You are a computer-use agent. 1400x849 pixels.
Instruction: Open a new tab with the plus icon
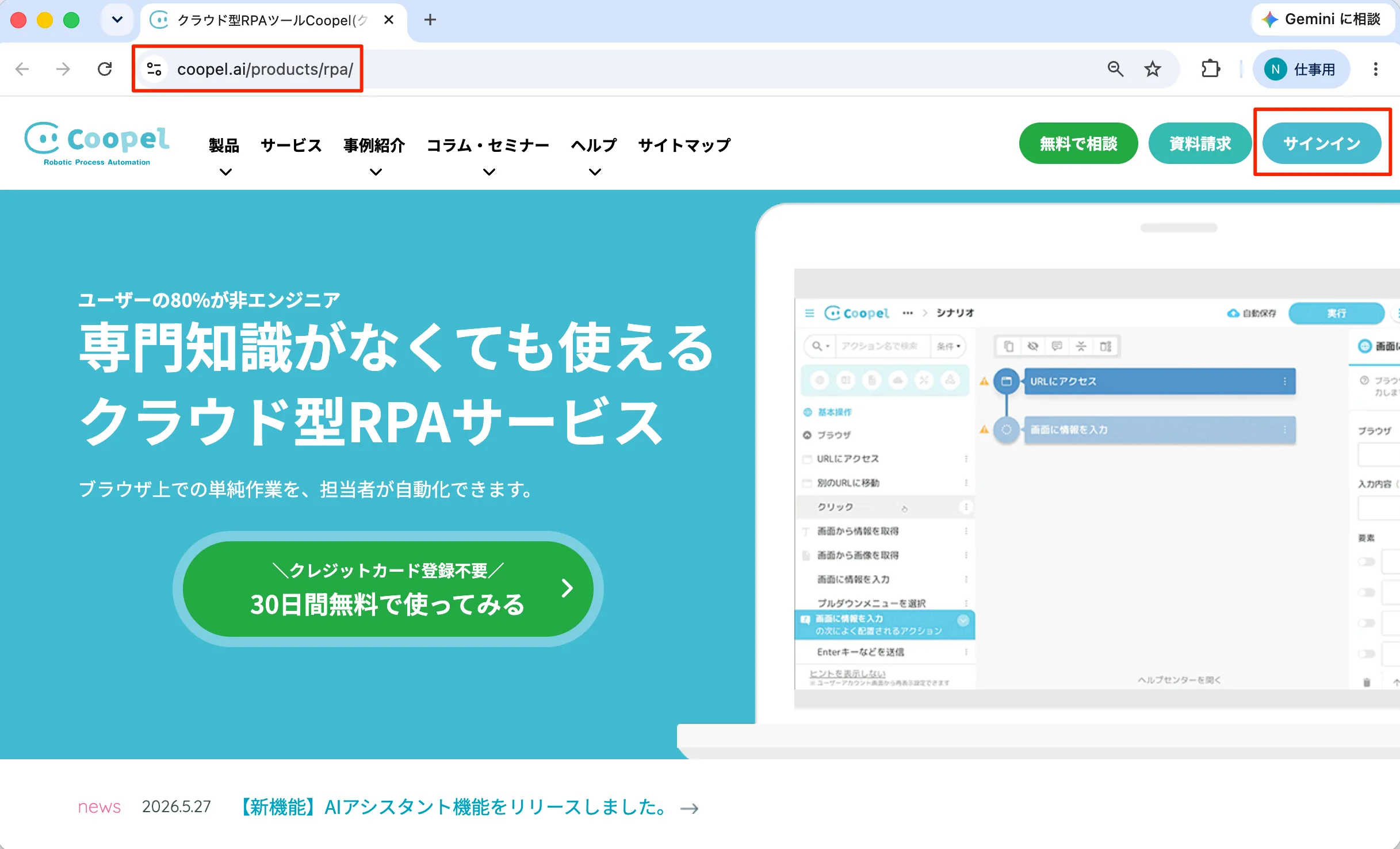click(430, 20)
